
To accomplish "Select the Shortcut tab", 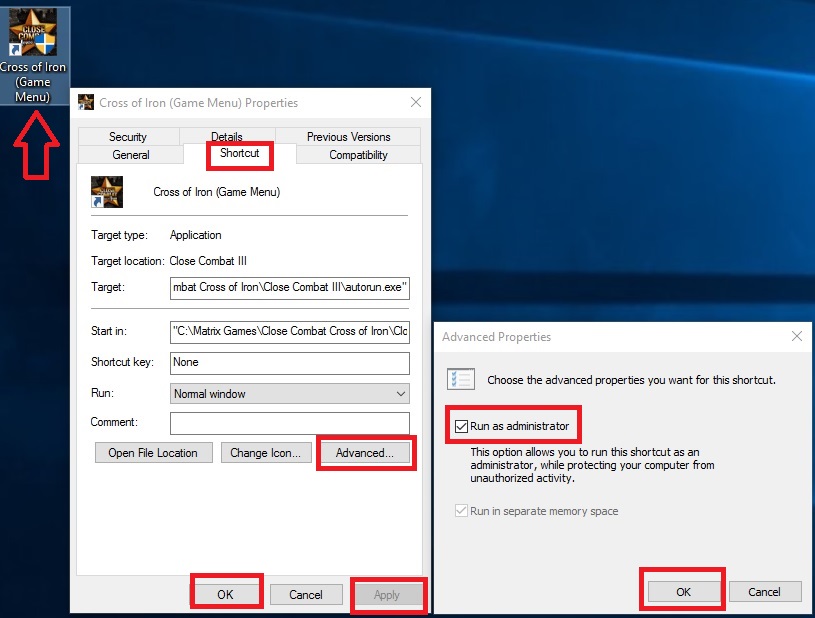I will [239, 153].
